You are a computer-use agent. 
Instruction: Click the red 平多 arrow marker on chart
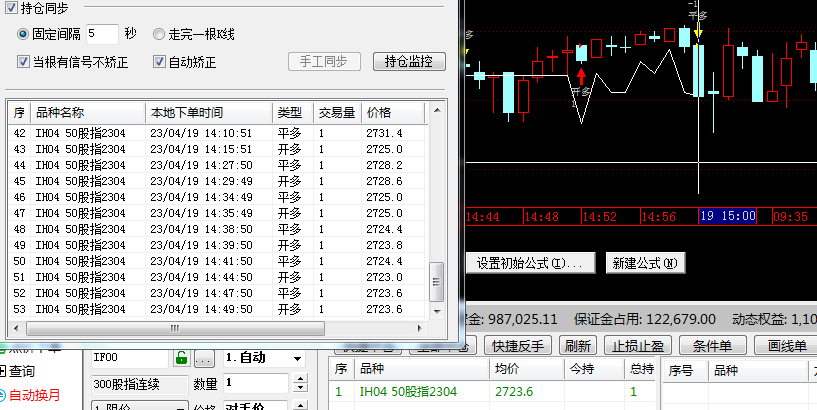coord(581,77)
